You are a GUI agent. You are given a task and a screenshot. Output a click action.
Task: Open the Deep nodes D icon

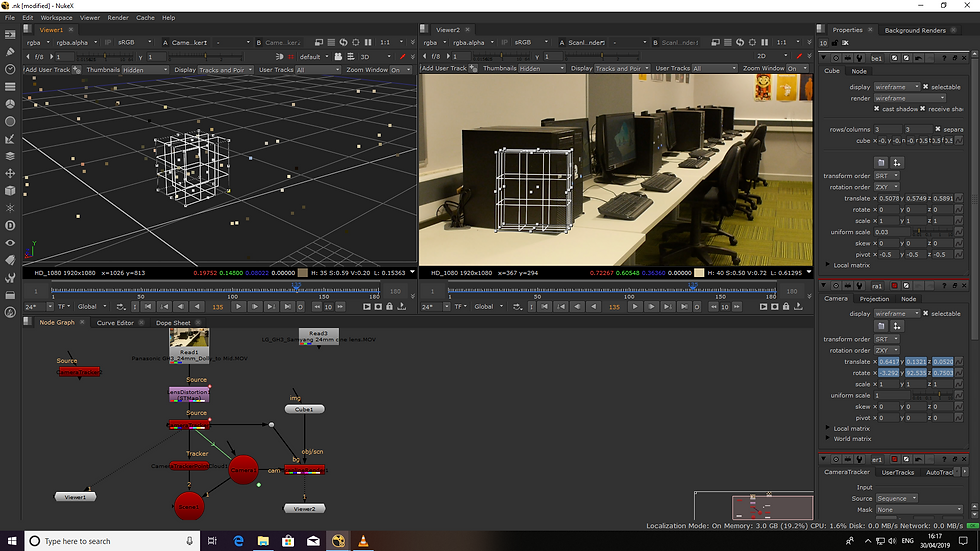10,226
